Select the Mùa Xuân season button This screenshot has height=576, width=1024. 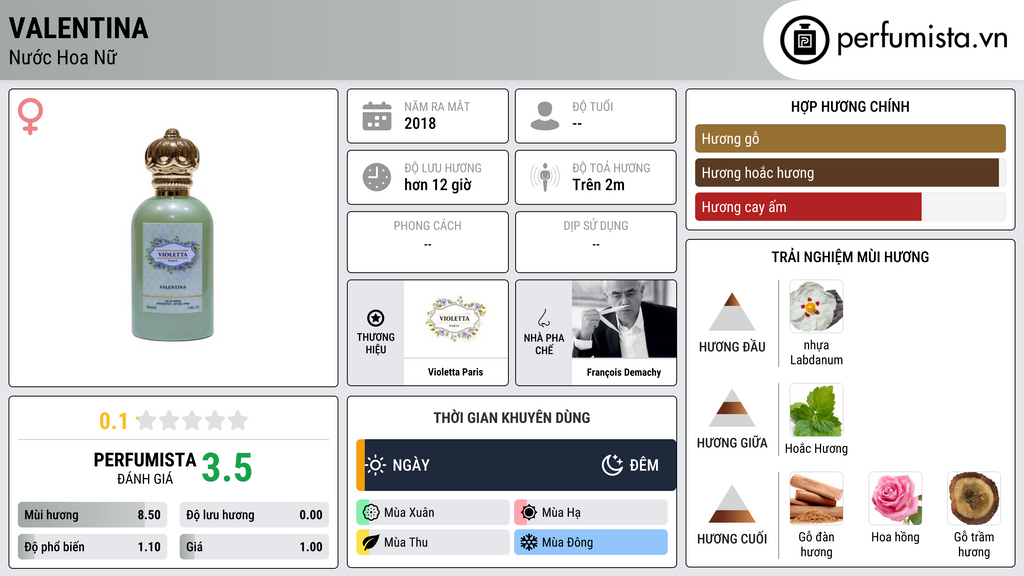433,512
